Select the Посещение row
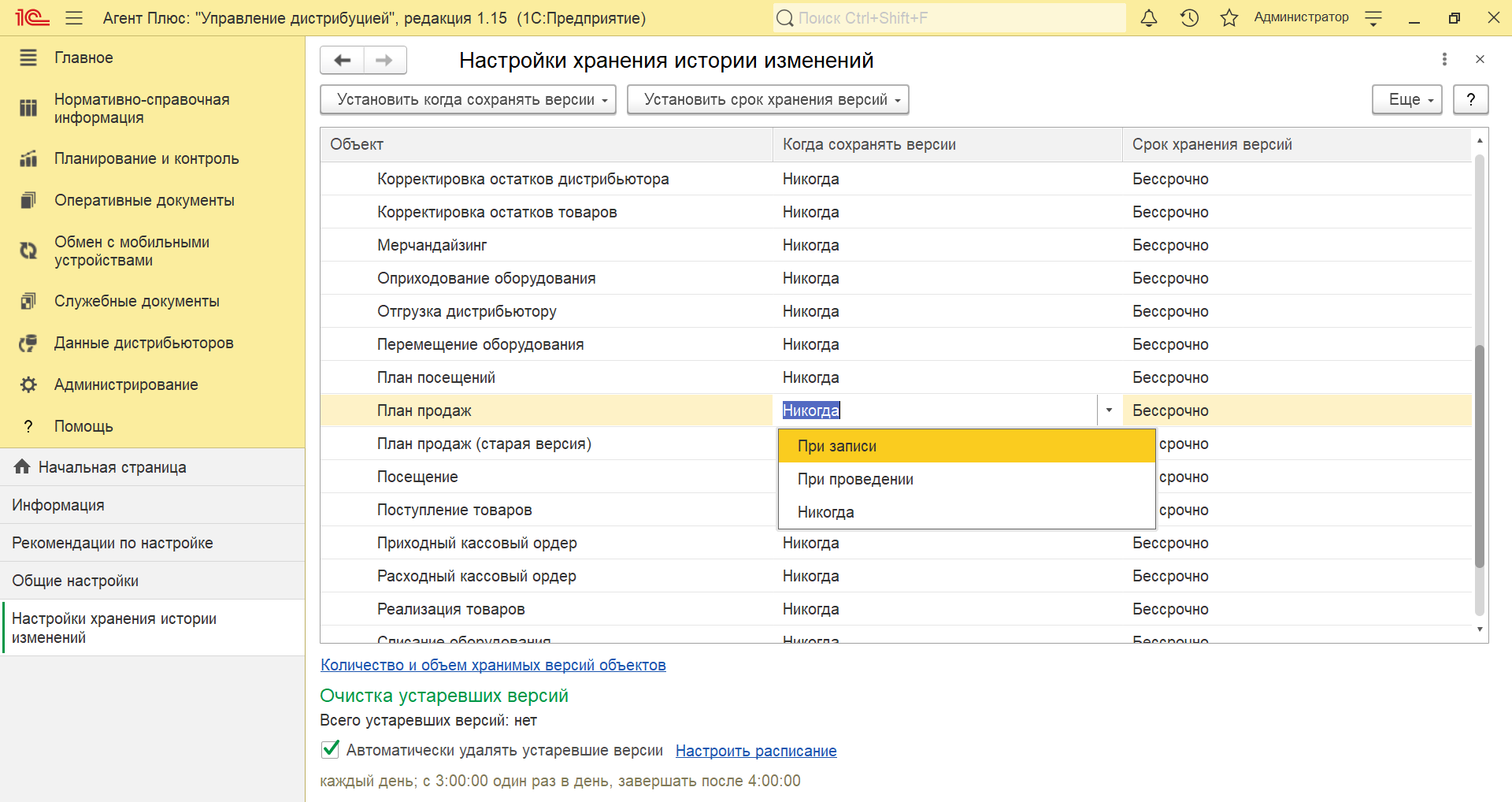The image size is (1512, 802). 547,477
